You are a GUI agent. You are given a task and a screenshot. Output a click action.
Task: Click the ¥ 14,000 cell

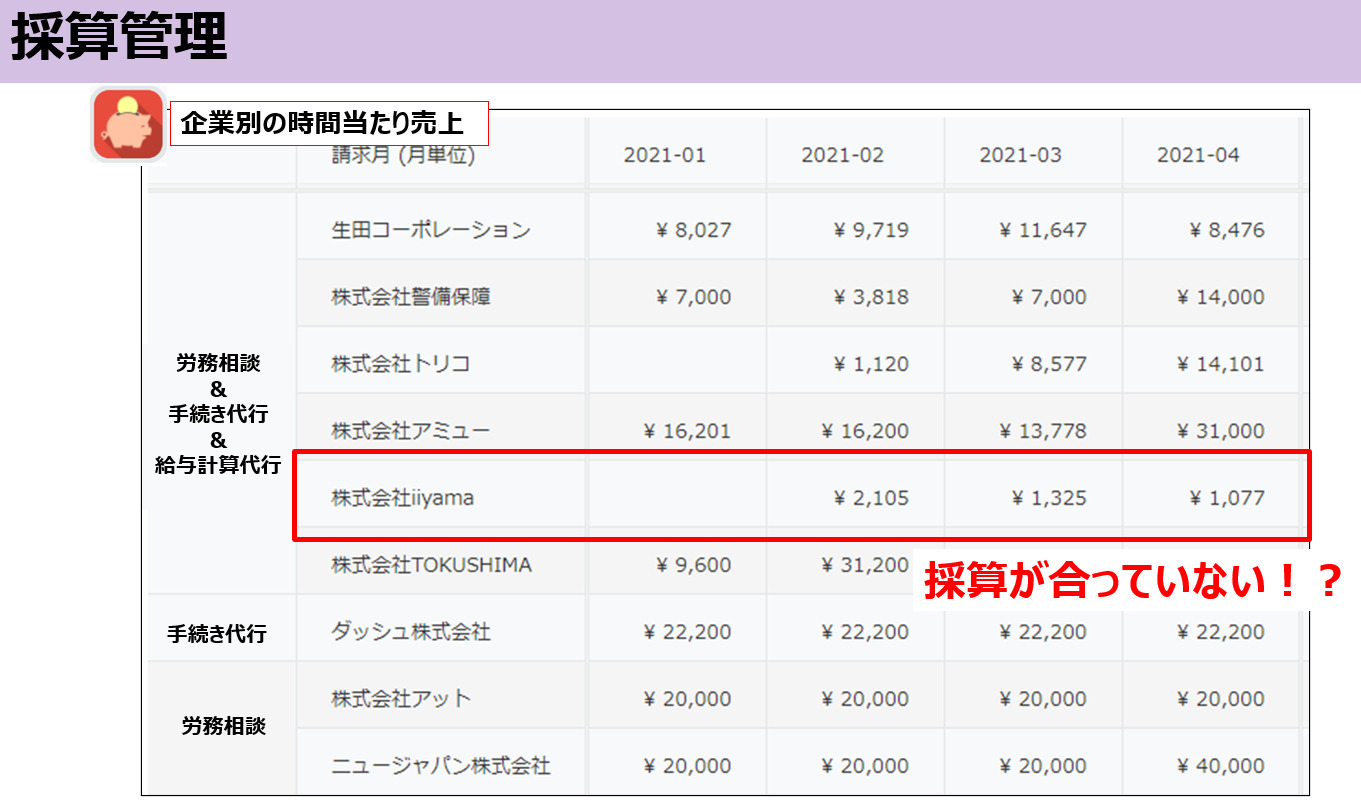click(x=1221, y=297)
